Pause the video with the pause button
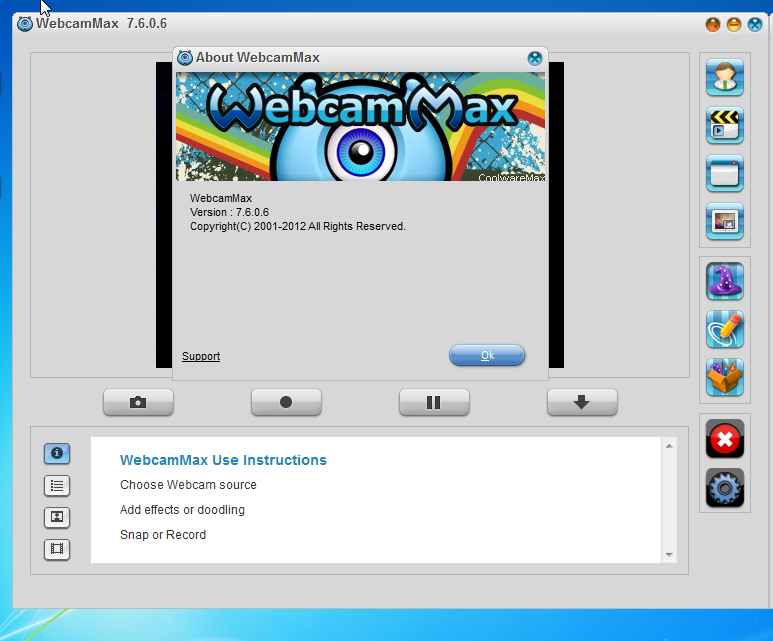773x641 pixels. pyautogui.click(x=434, y=402)
